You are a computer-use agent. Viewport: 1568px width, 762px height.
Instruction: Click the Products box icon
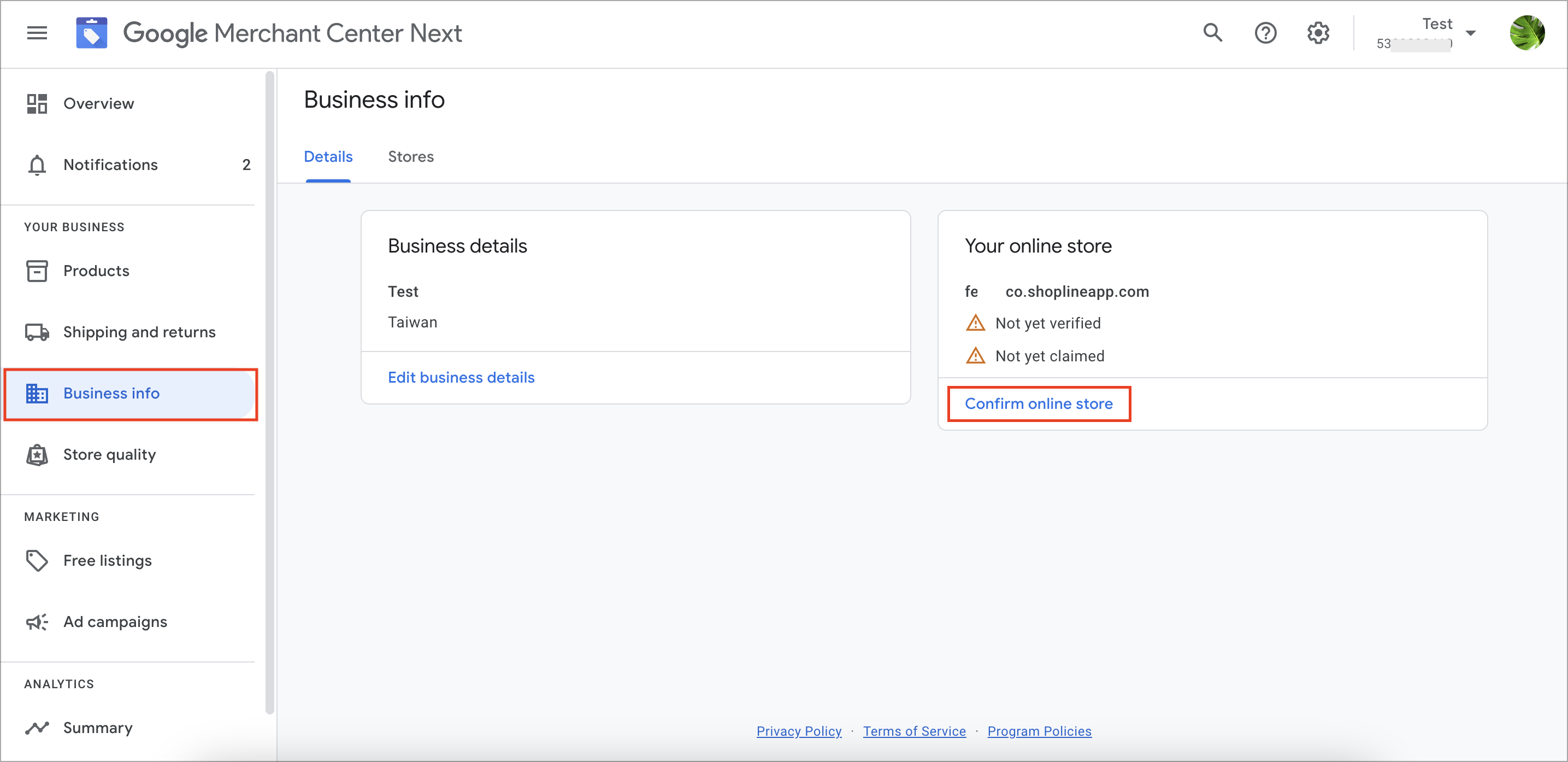point(37,271)
